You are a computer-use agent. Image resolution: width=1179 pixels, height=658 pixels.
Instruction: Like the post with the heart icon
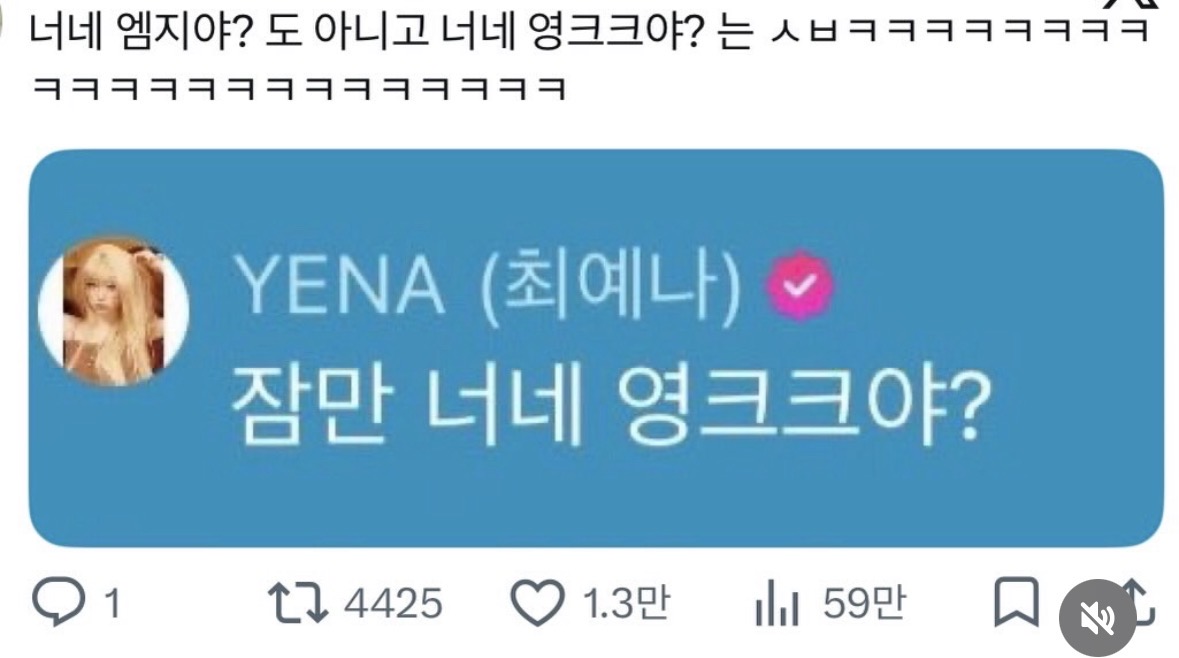tap(537, 603)
